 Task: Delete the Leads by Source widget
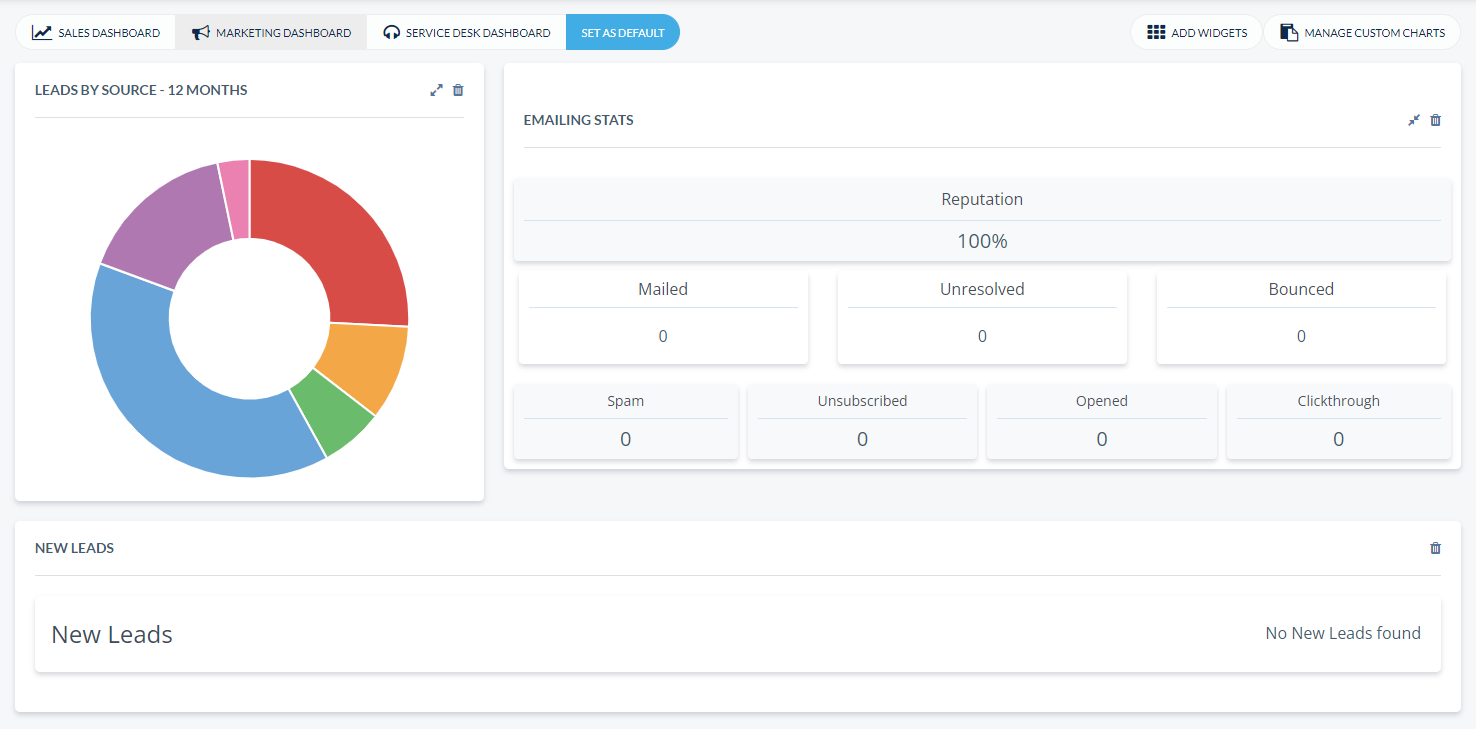pyautogui.click(x=458, y=90)
